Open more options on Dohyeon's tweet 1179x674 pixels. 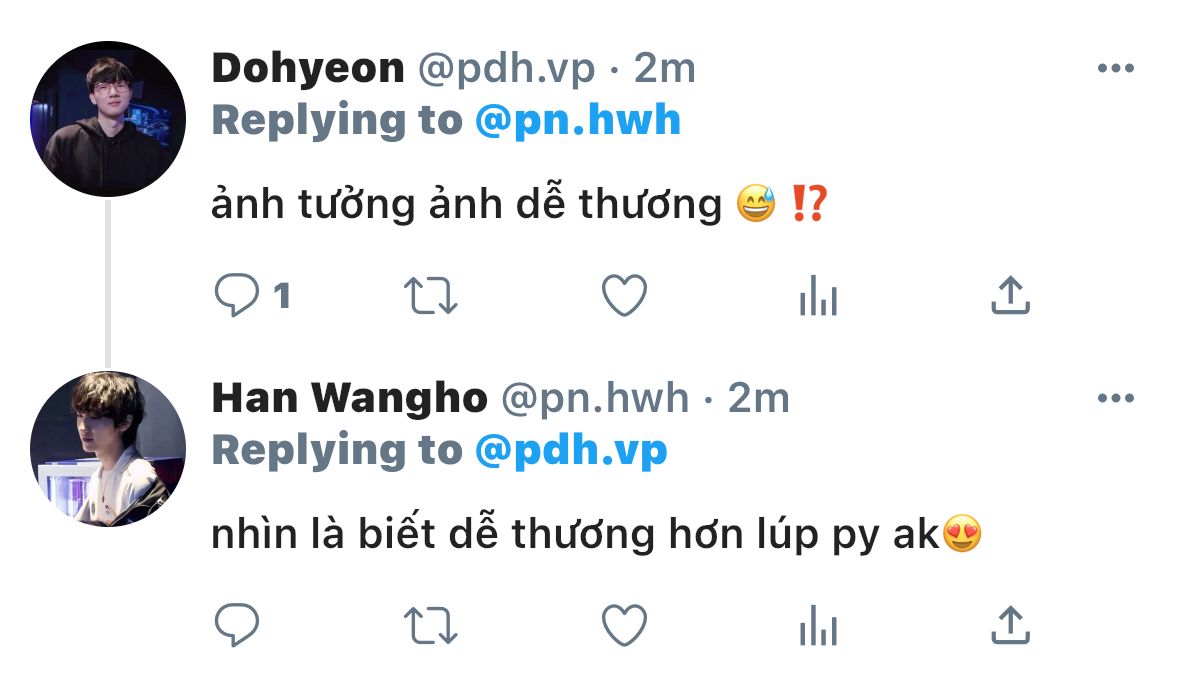[x=1116, y=68]
